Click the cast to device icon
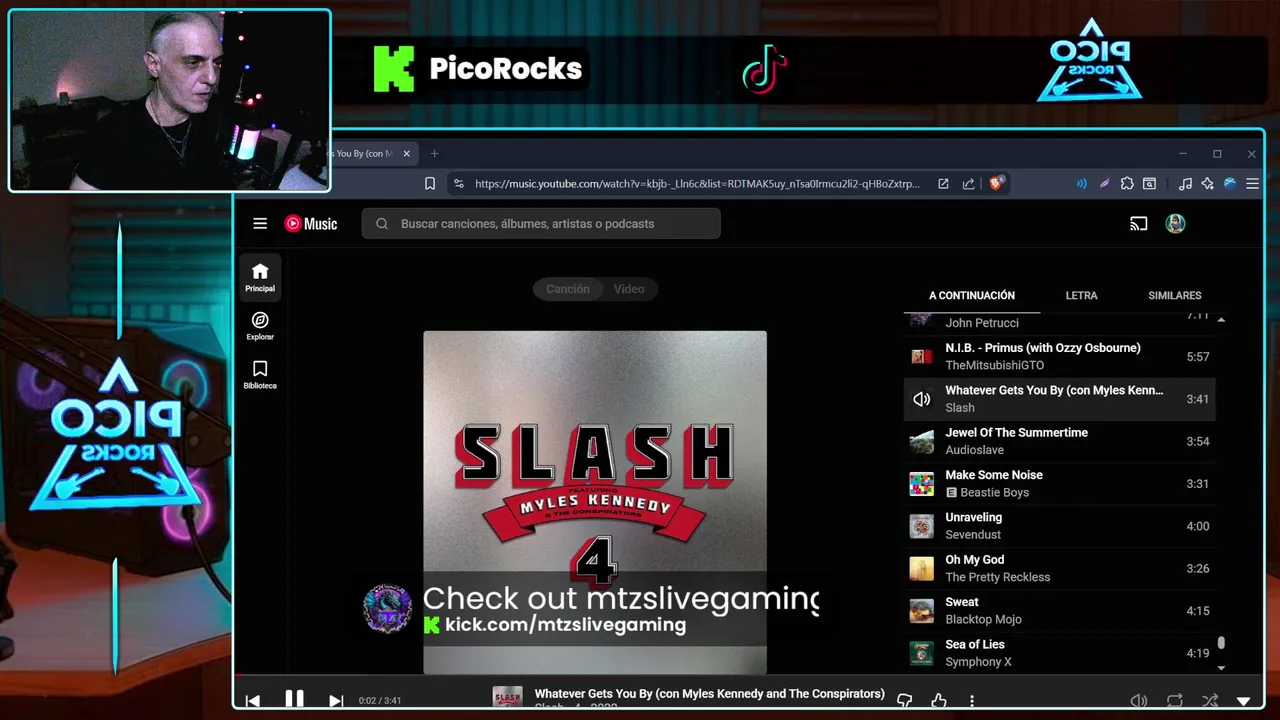Screen dimensions: 1280x720 pyautogui.click(x=1138, y=224)
